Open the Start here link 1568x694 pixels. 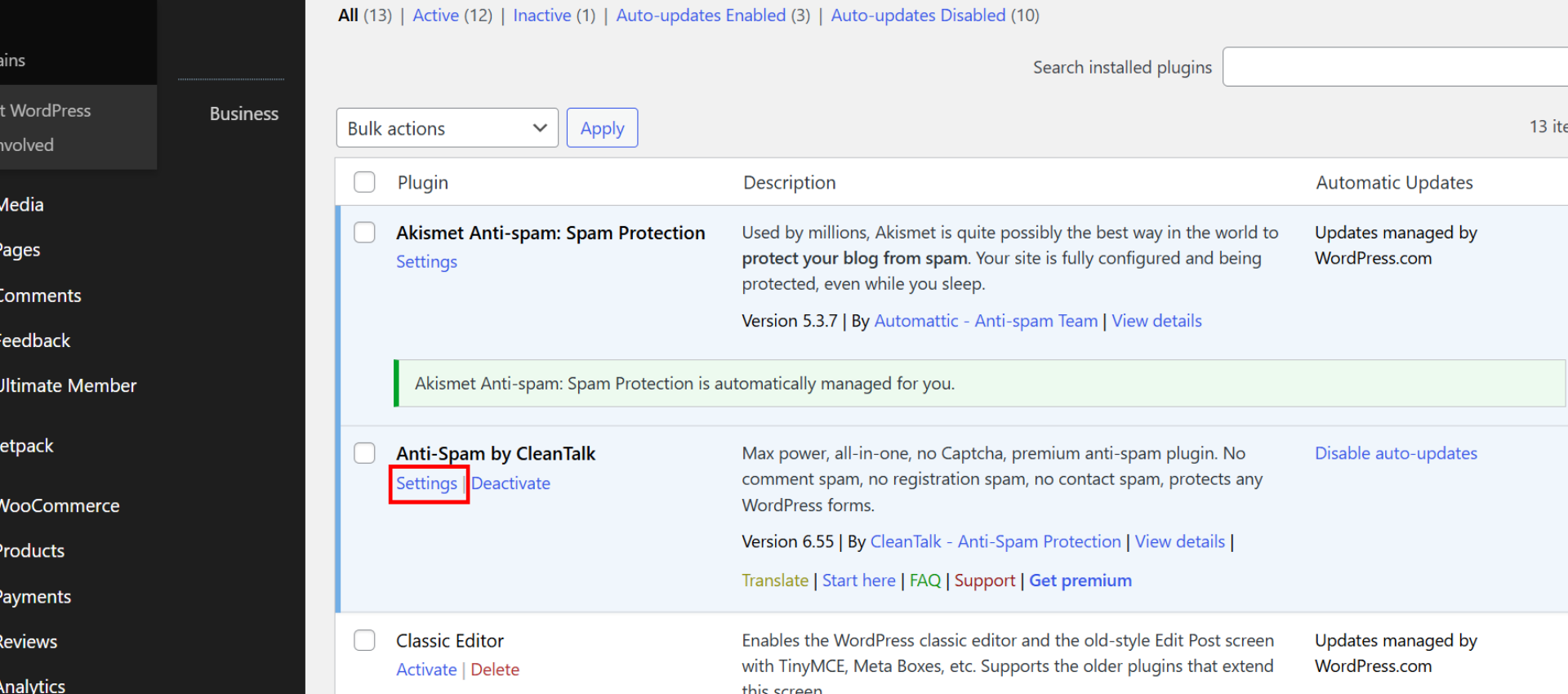[859, 581]
